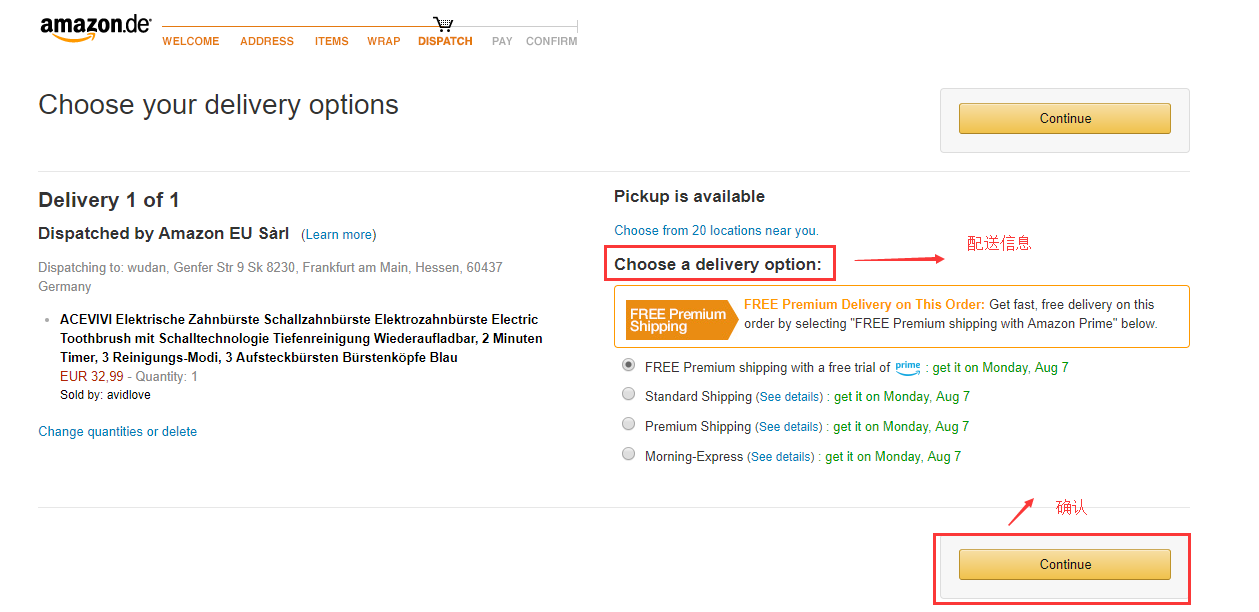1259x612 pixels.
Task: Go back to the ADDRESS step
Action: click(x=267, y=41)
